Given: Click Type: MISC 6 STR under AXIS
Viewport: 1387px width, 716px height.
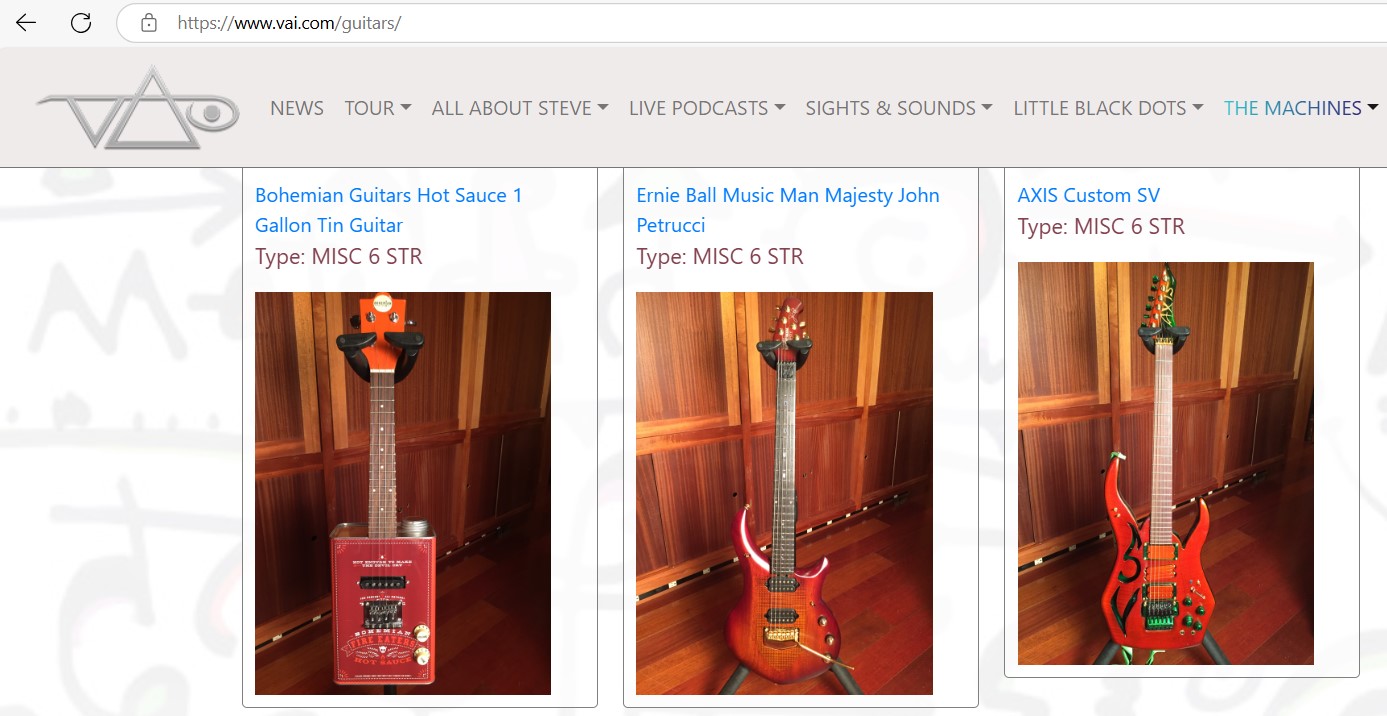Looking at the screenshot, I should (1101, 227).
